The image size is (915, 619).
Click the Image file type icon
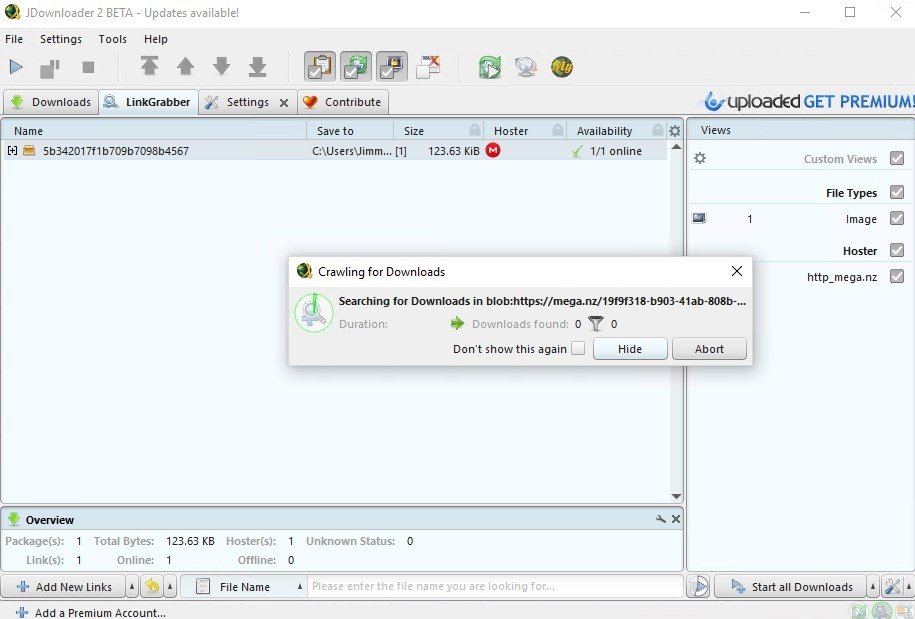click(x=699, y=218)
